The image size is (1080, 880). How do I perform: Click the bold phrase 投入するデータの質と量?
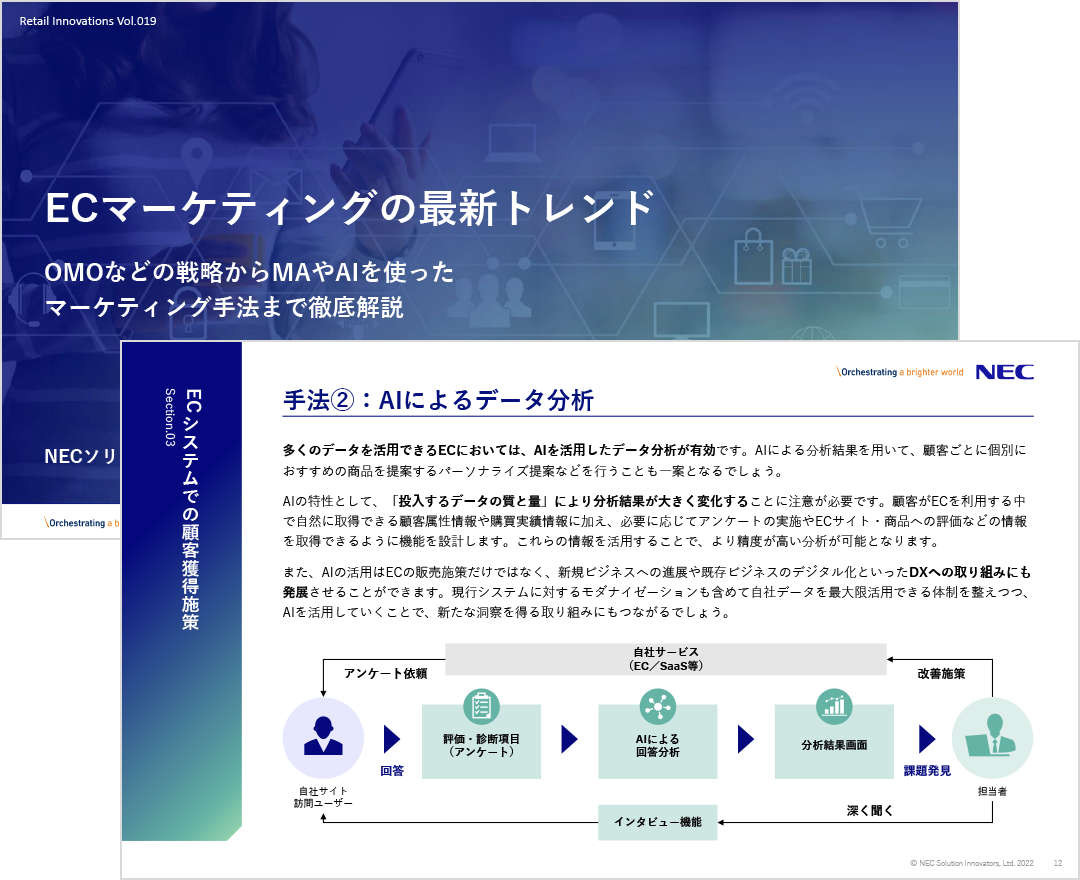[470, 501]
